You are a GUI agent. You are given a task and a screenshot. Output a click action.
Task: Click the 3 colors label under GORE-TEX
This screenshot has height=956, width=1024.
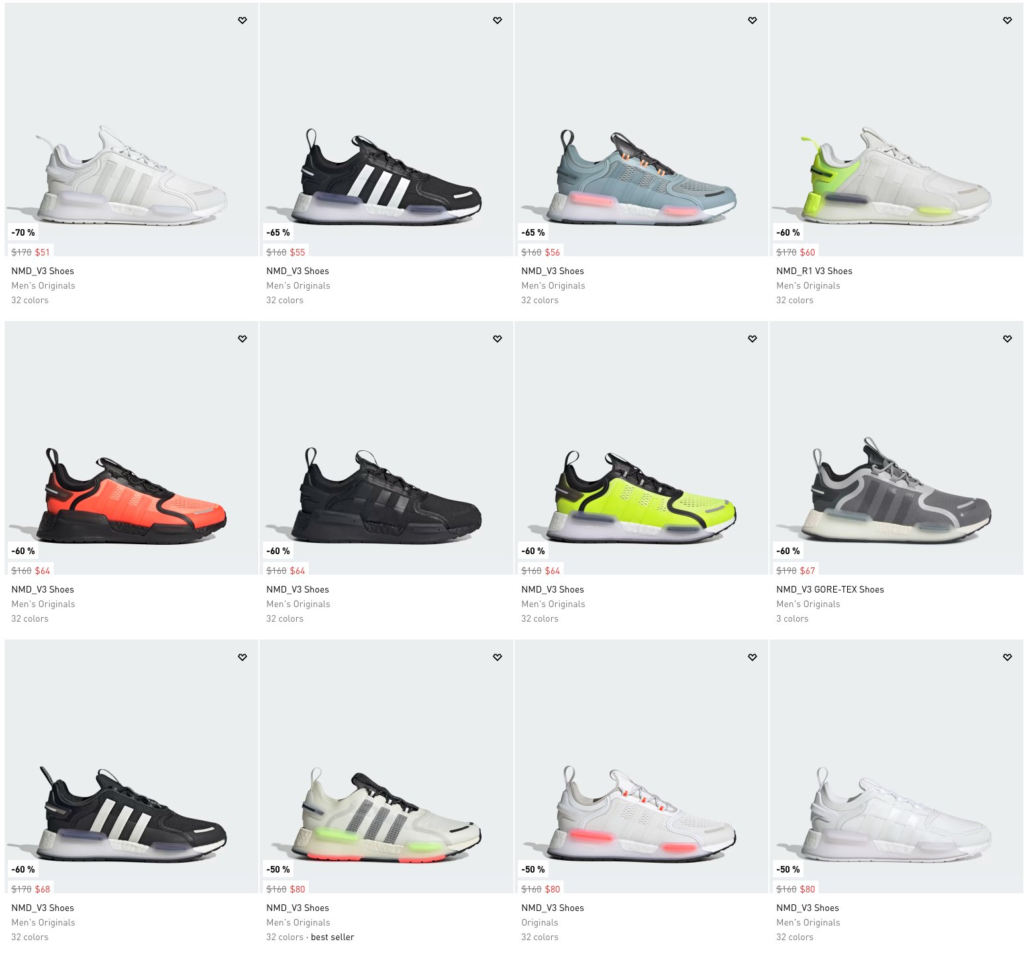[x=792, y=618]
